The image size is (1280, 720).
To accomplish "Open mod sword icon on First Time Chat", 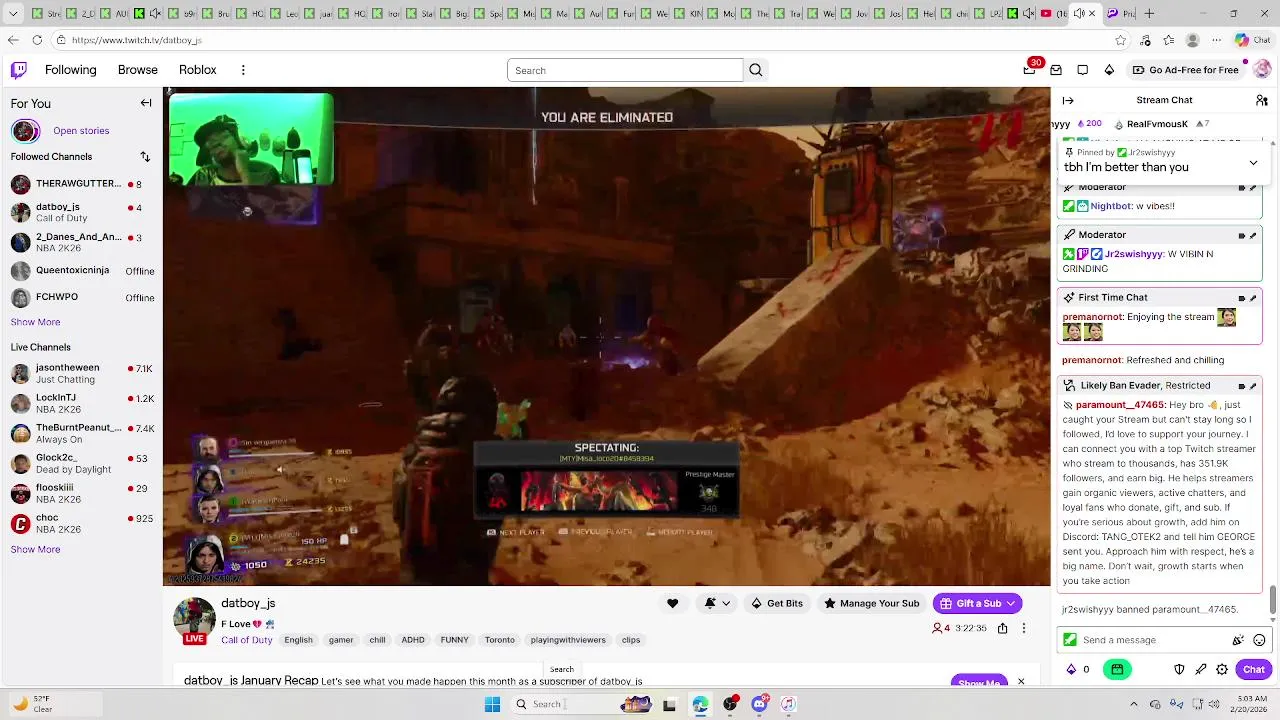I will pyautogui.click(x=1252, y=298).
